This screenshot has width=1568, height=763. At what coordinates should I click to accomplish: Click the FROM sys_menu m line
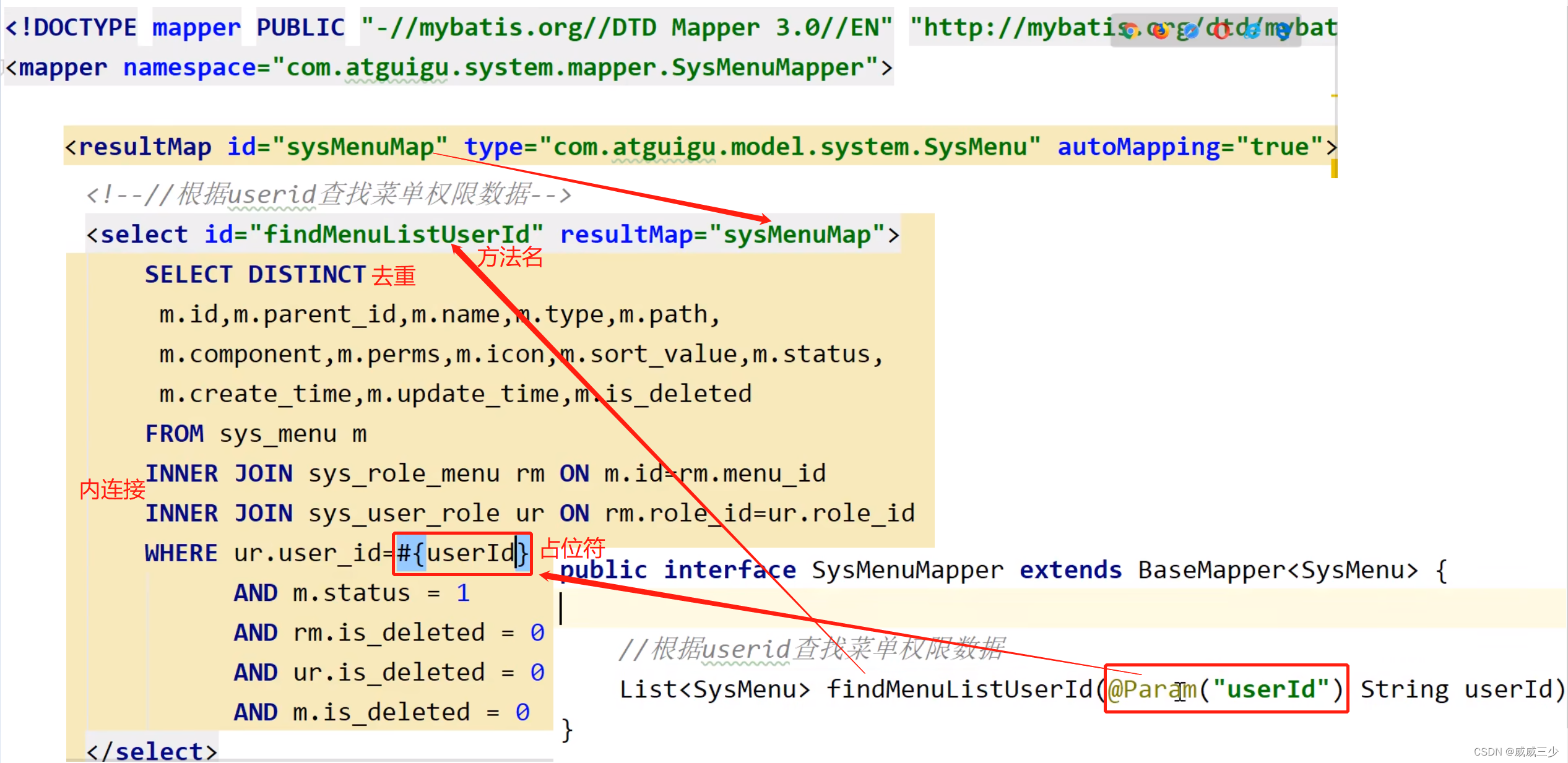click(256, 434)
